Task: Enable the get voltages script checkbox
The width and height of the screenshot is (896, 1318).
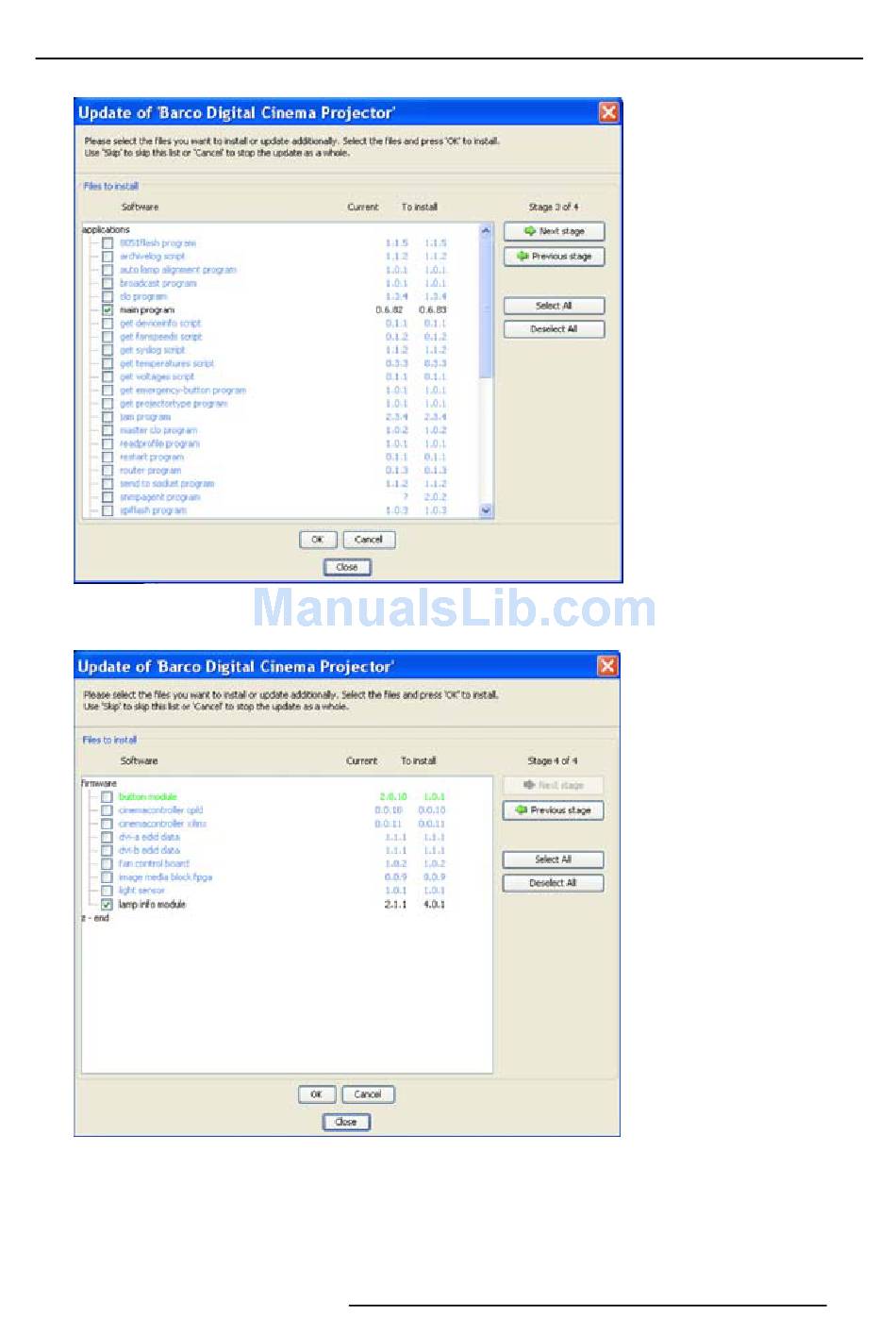Action: tap(108, 376)
